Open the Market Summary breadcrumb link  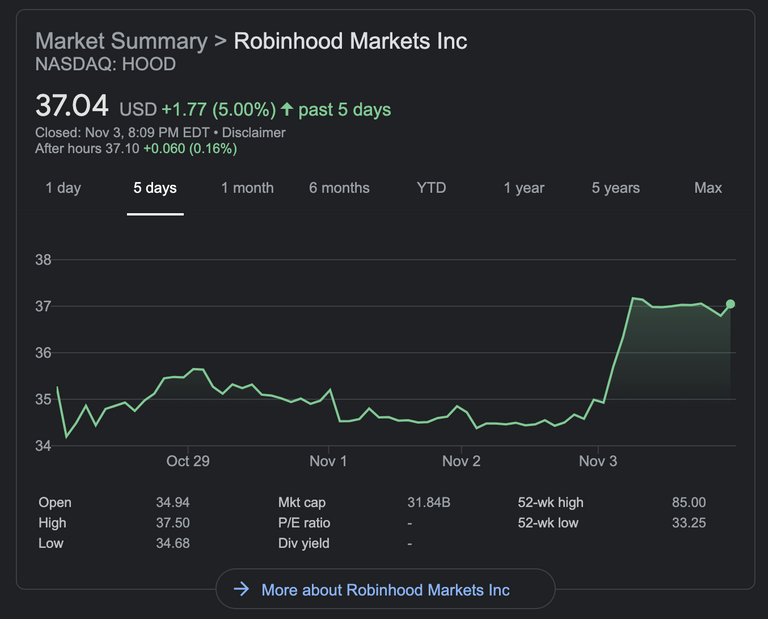pyautogui.click(x=121, y=41)
